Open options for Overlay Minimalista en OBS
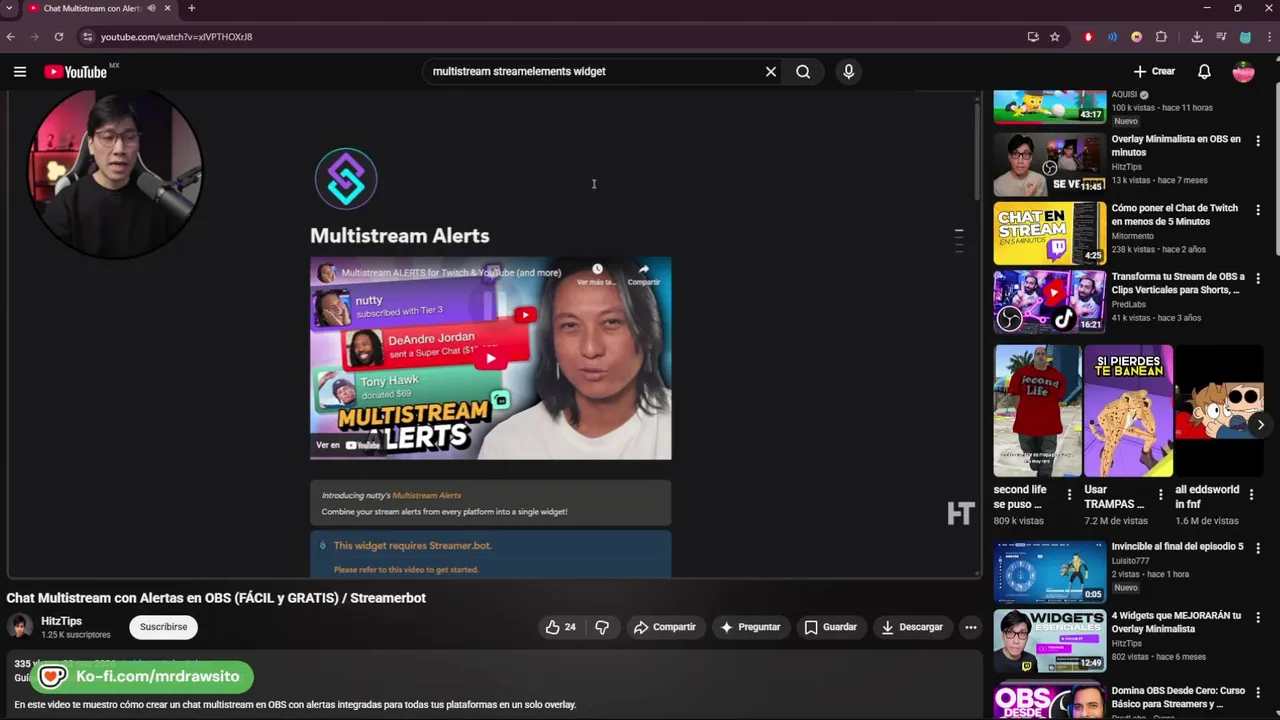 pyautogui.click(x=1258, y=141)
